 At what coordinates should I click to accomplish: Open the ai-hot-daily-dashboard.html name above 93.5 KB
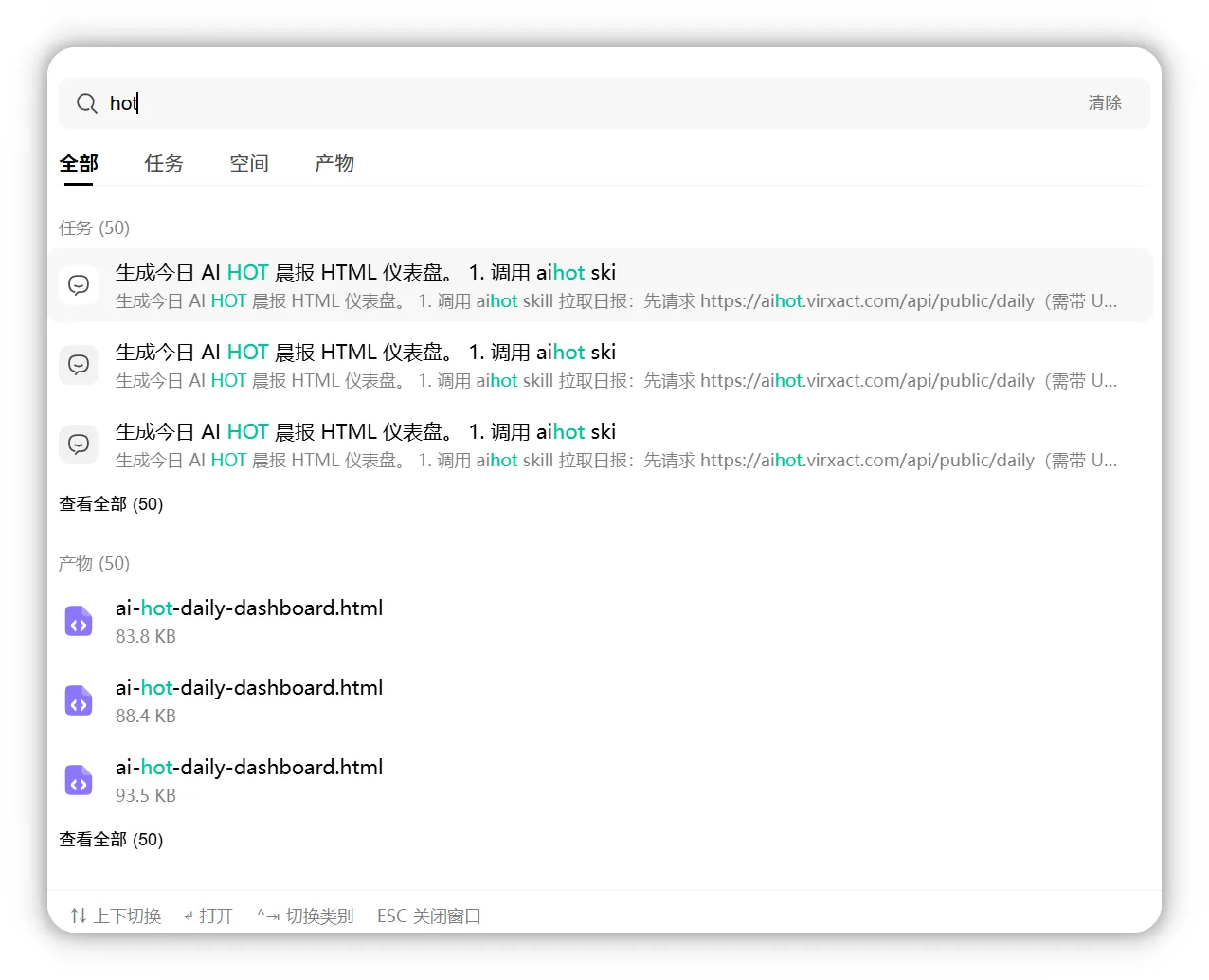[249, 768]
